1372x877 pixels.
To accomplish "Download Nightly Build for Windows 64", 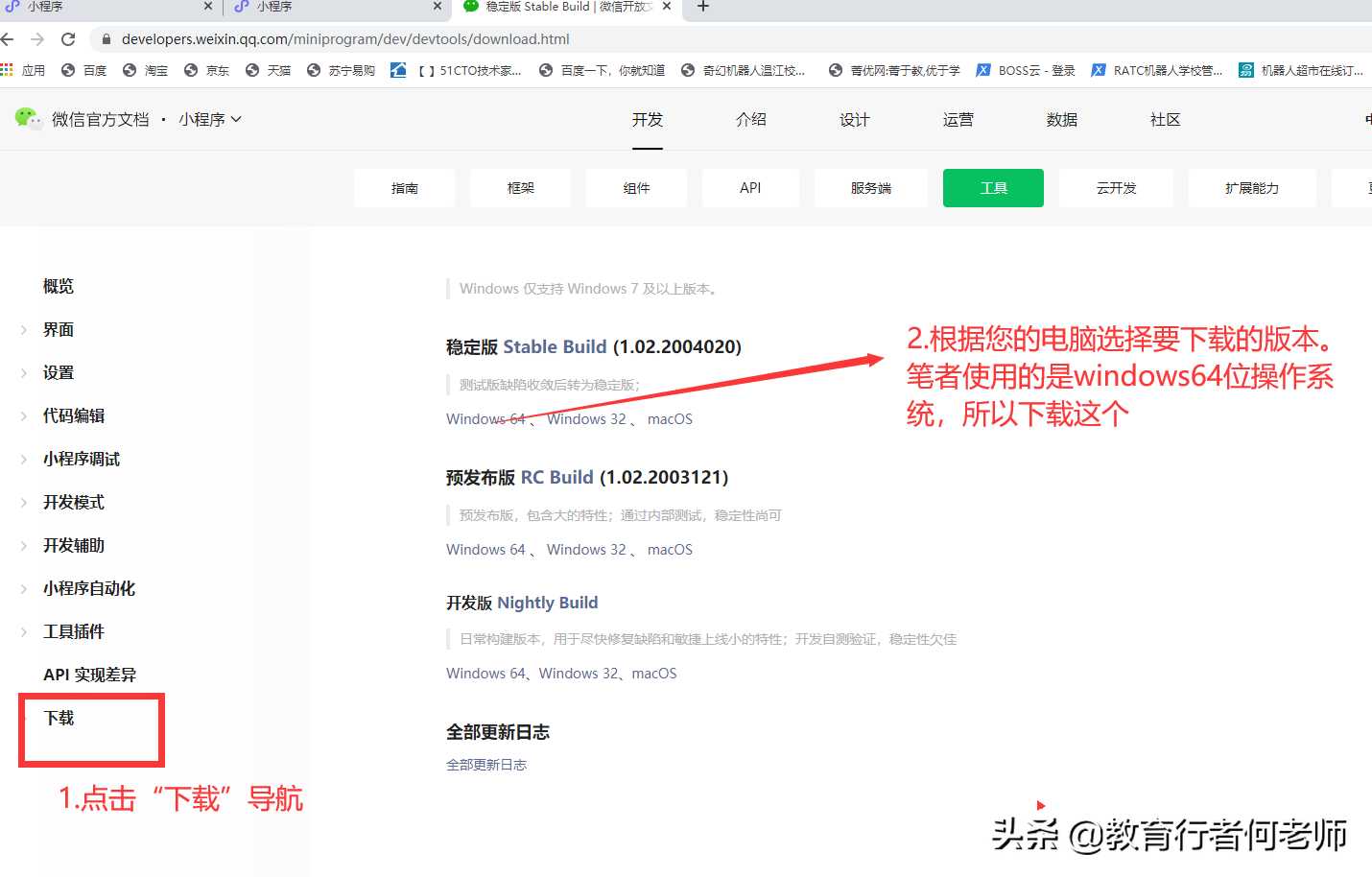I will click(485, 674).
